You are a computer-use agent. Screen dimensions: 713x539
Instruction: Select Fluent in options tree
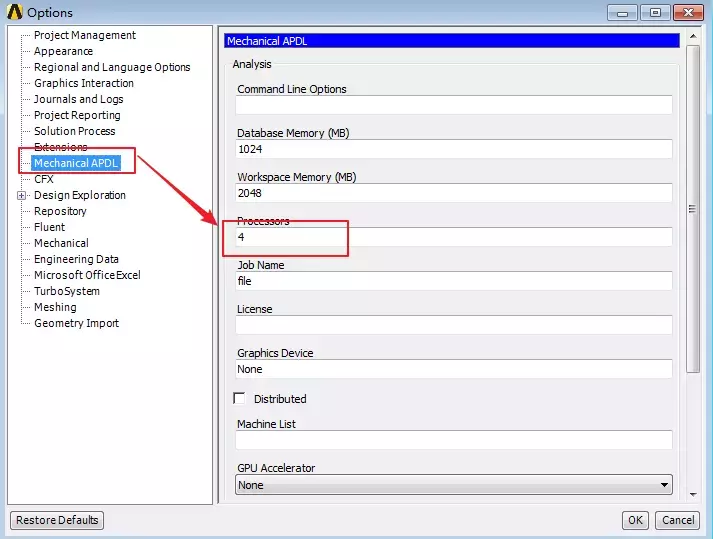[49, 227]
